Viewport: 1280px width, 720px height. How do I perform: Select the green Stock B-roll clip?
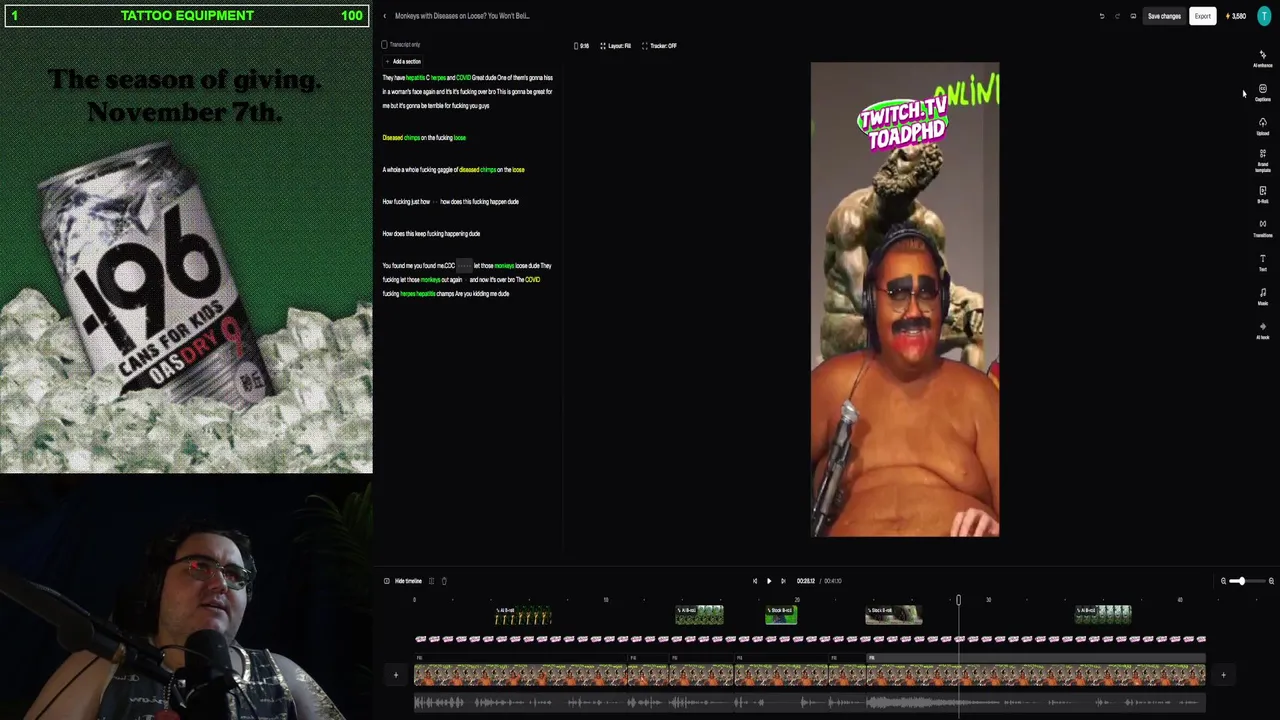click(781, 615)
